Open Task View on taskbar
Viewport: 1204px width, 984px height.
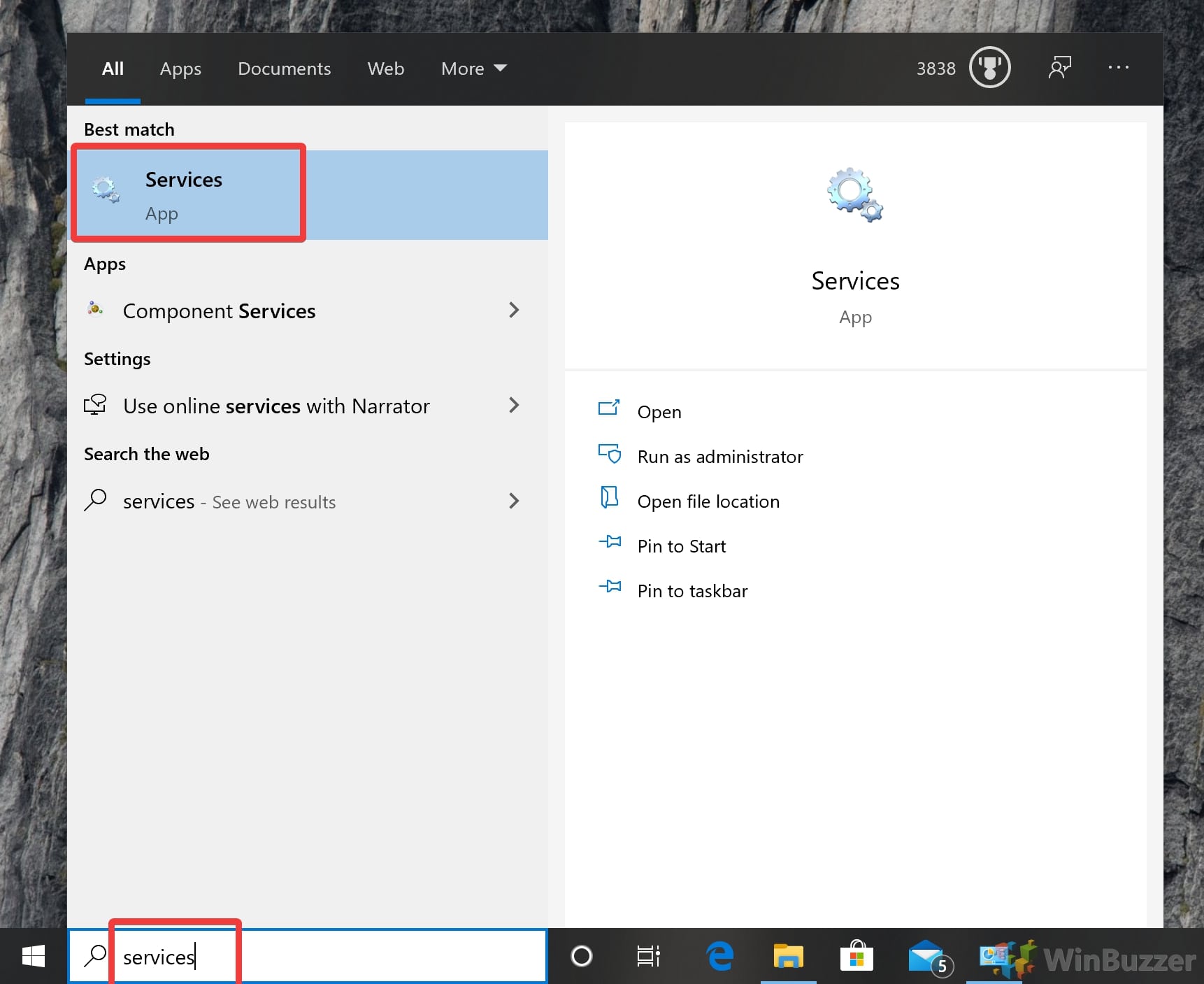[x=648, y=956]
